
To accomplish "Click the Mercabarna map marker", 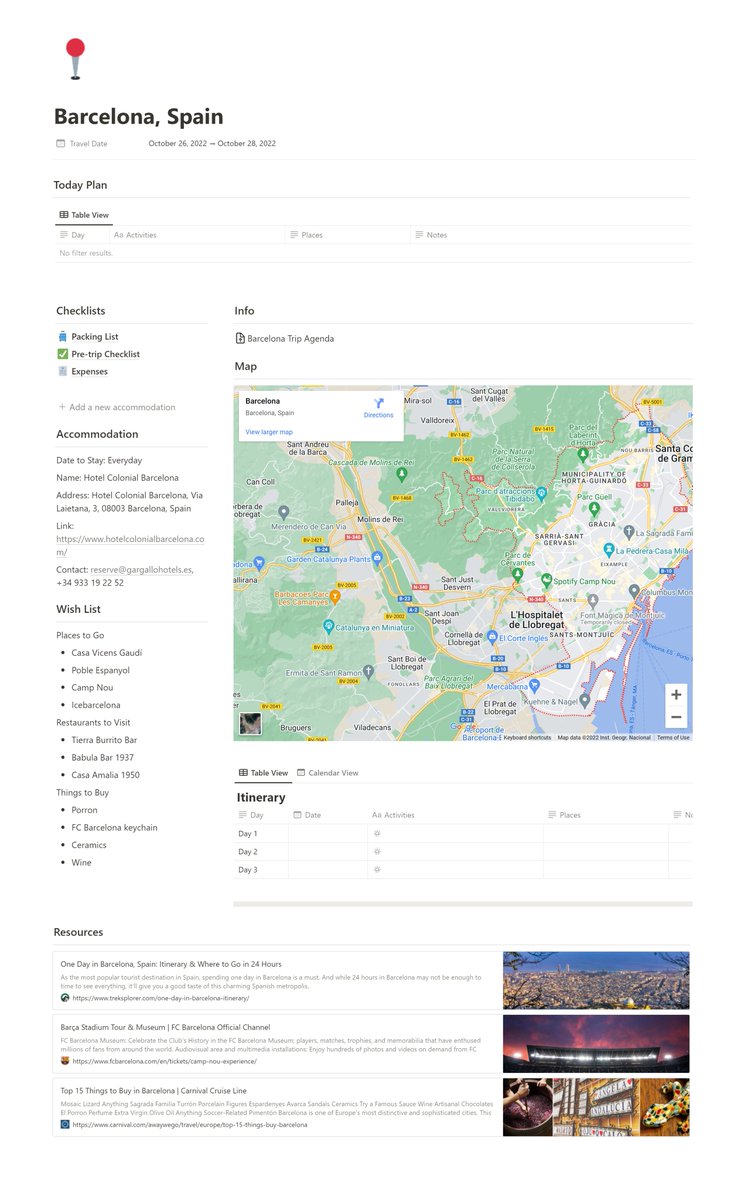I will pyautogui.click(x=535, y=685).
